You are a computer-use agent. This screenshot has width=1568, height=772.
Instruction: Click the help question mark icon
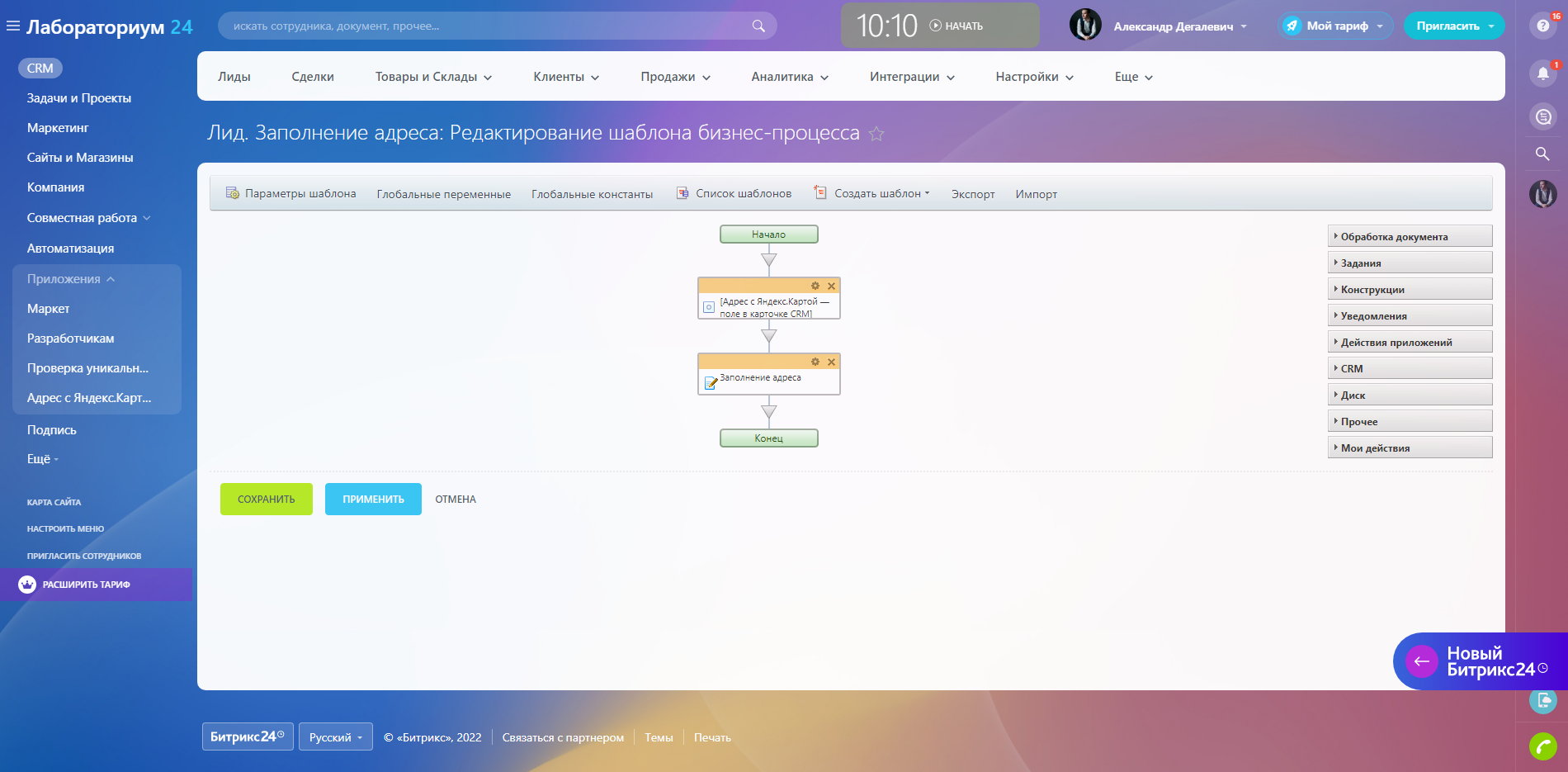(x=1542, y=26)
